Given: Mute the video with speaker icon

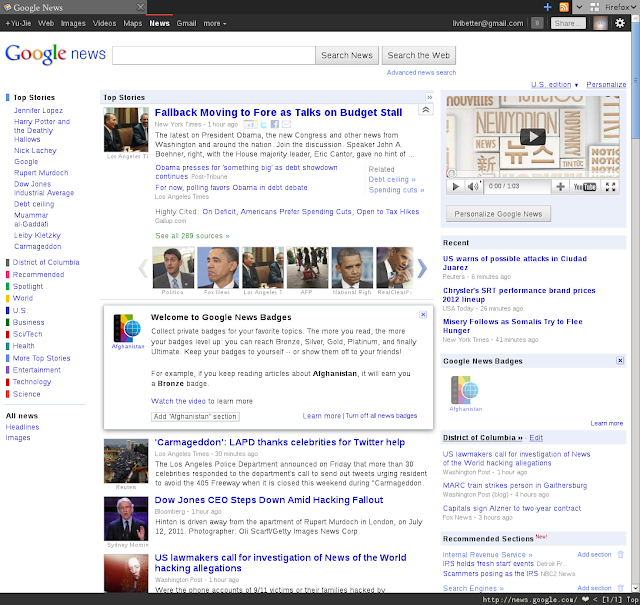Looking at the screenshot, I should pos(473,187).
